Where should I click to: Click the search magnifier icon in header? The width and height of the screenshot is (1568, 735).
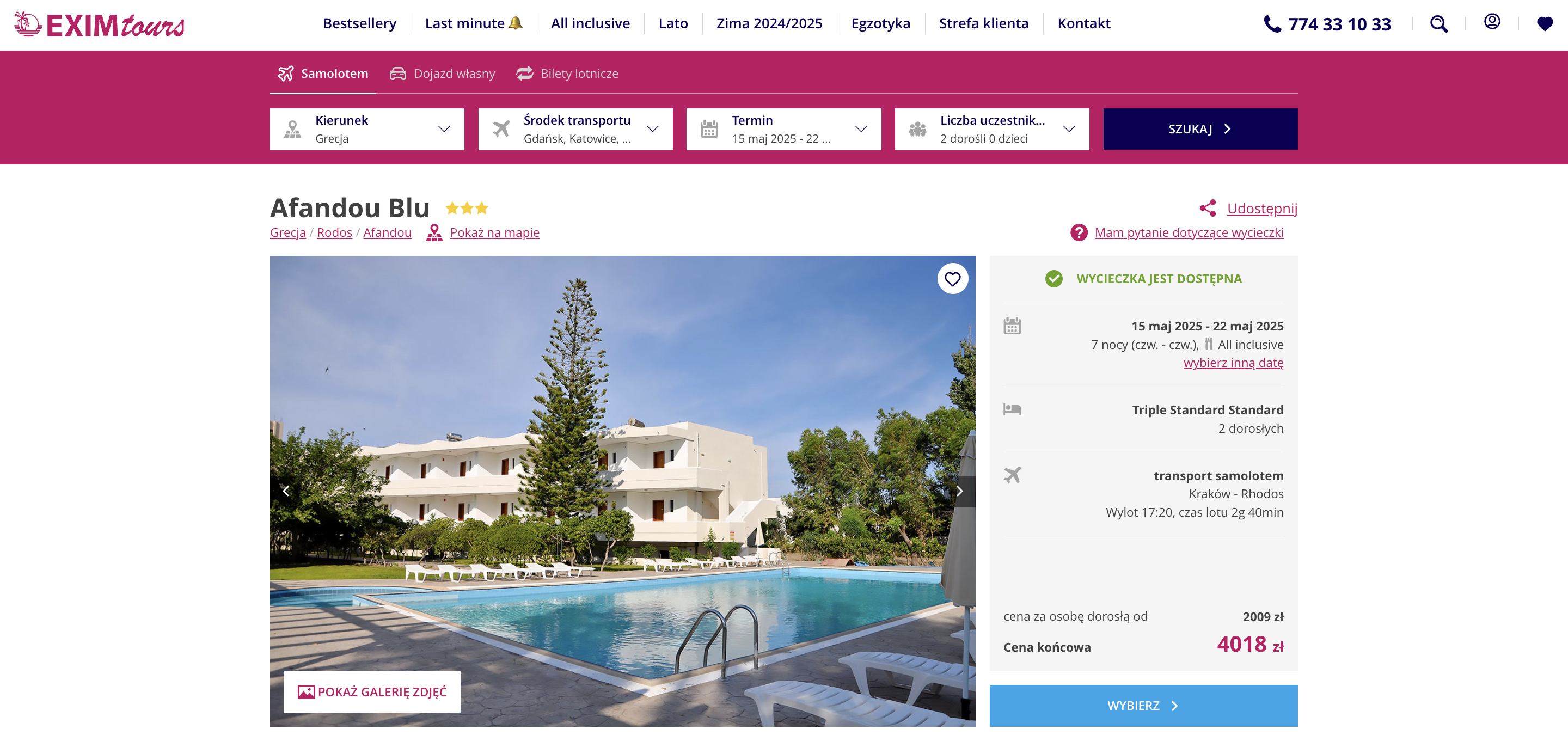[x=1438, y=24]
